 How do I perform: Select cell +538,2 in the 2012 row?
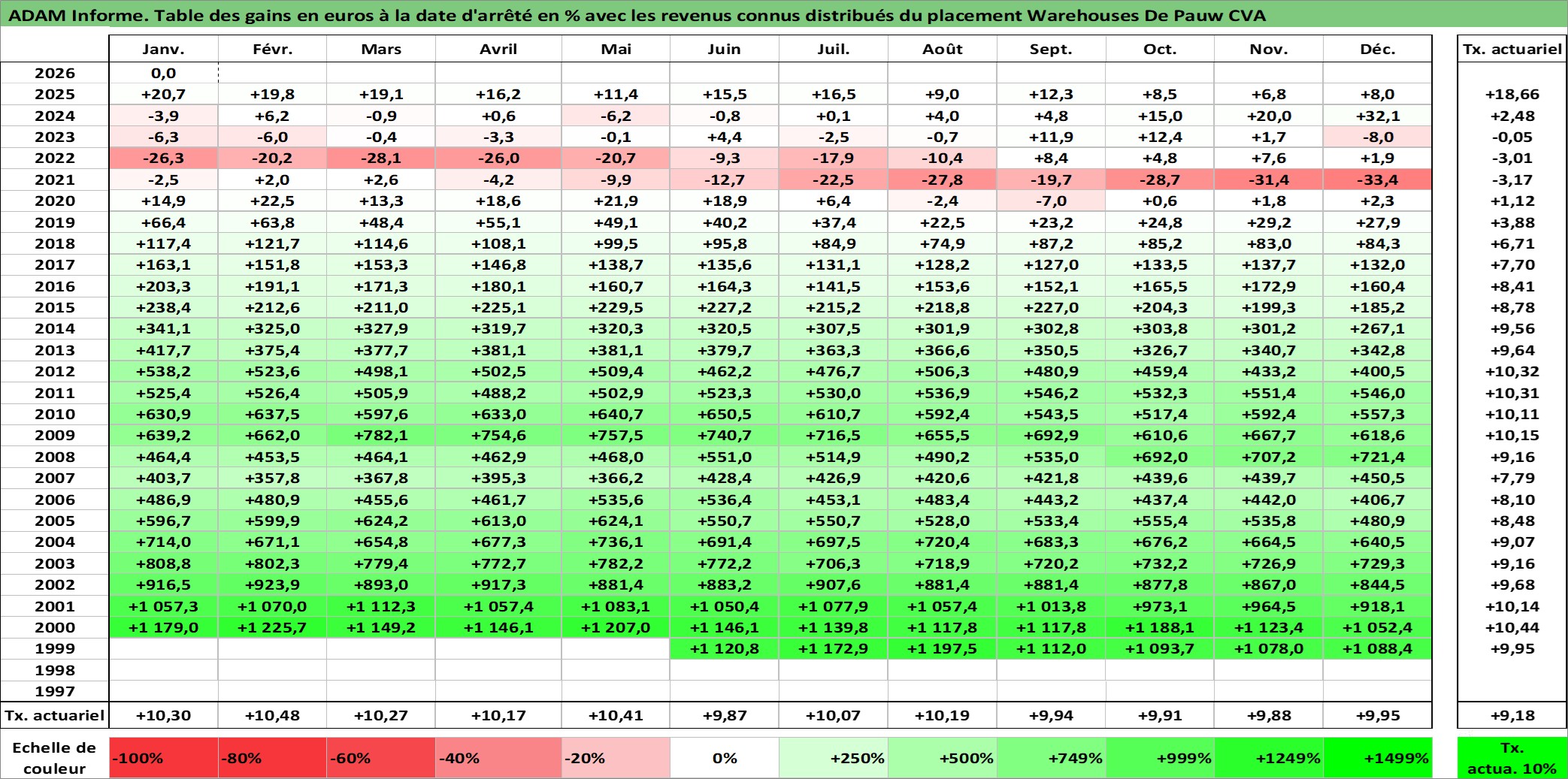click(x=164, y=372)
